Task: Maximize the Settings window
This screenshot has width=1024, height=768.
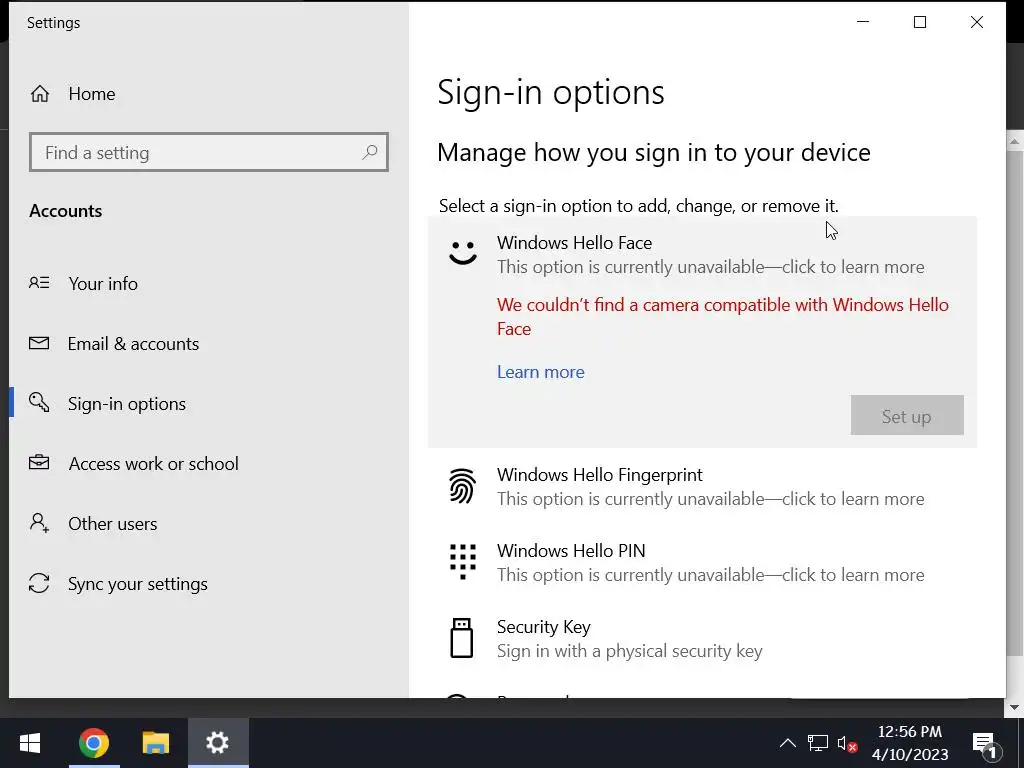Action: pos(920,22)
